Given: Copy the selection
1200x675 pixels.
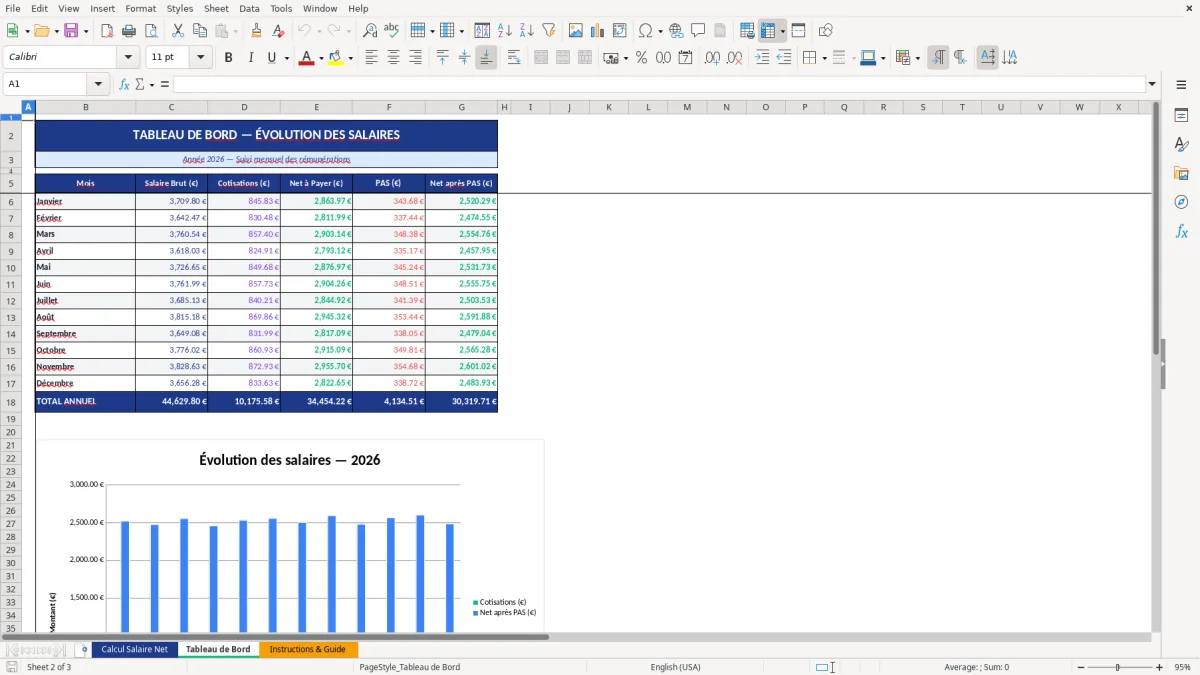Looking at the screenshot, I should coord(200,31).
